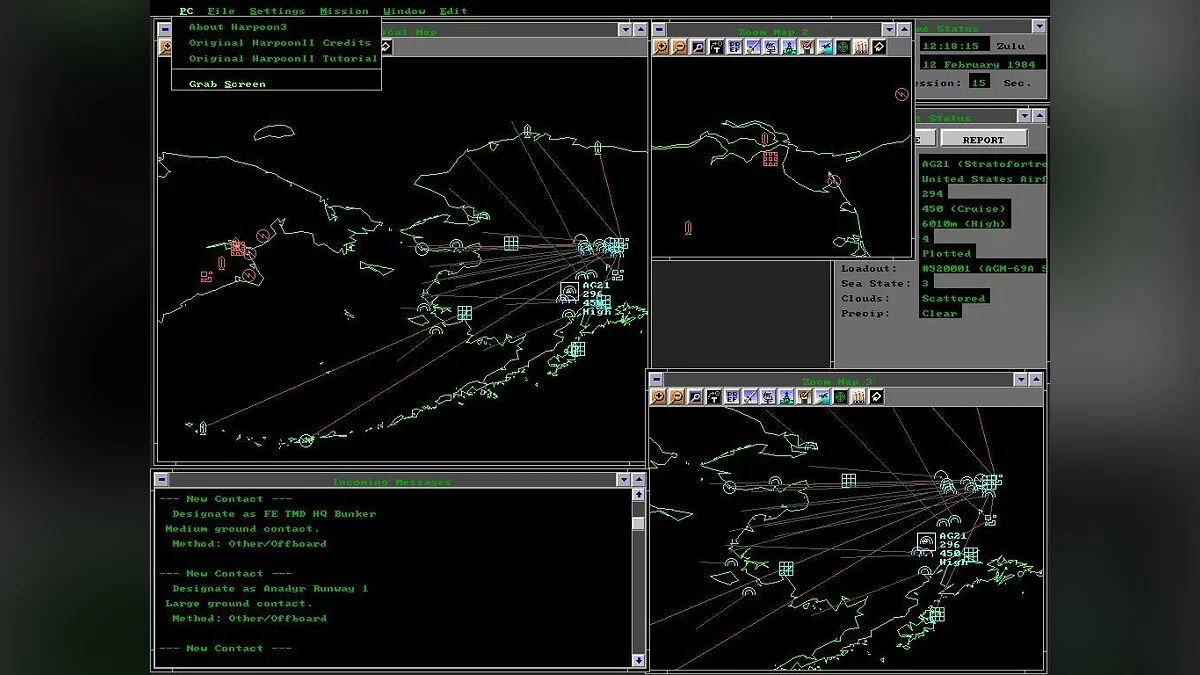Click the down-arrow button on Time Status title bar

(1039, 26)
